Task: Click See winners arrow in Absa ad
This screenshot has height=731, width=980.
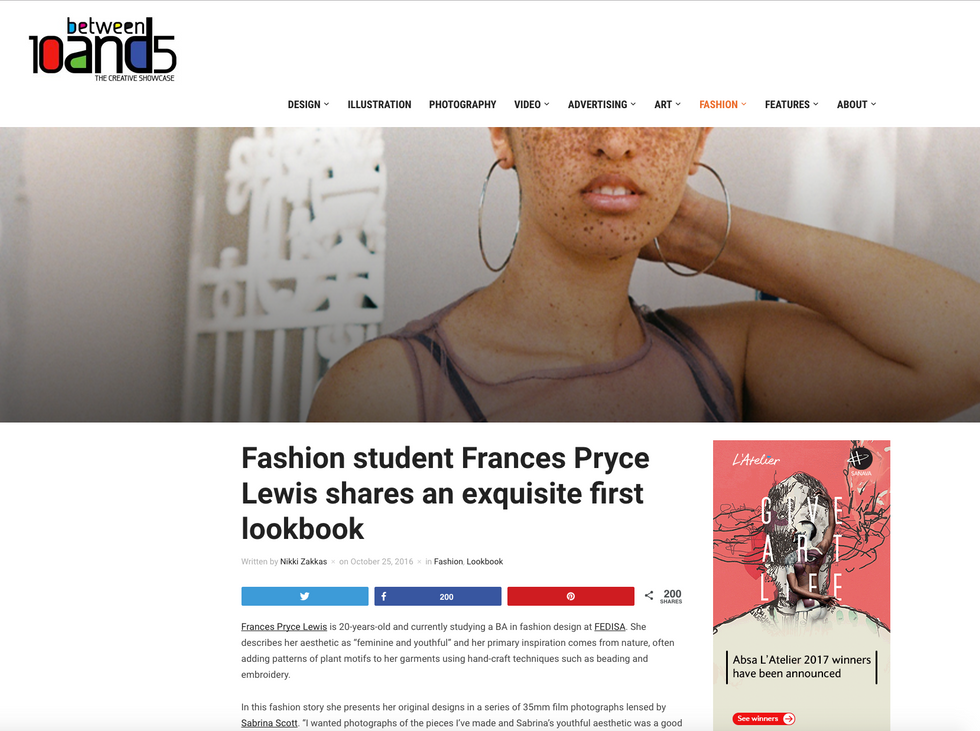Action: [763, 719]
